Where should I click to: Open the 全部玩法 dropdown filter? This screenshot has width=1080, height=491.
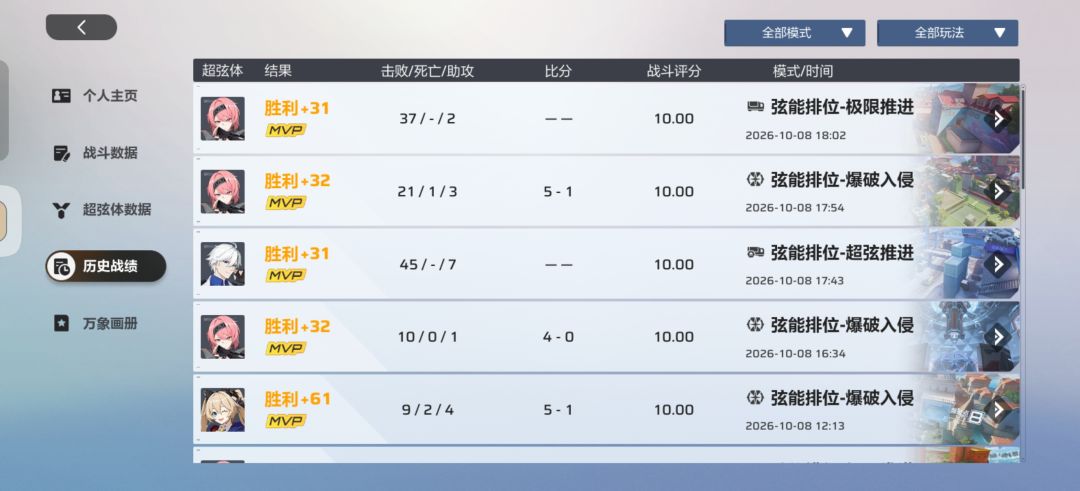pyautogui.click(x=947, y=33)
